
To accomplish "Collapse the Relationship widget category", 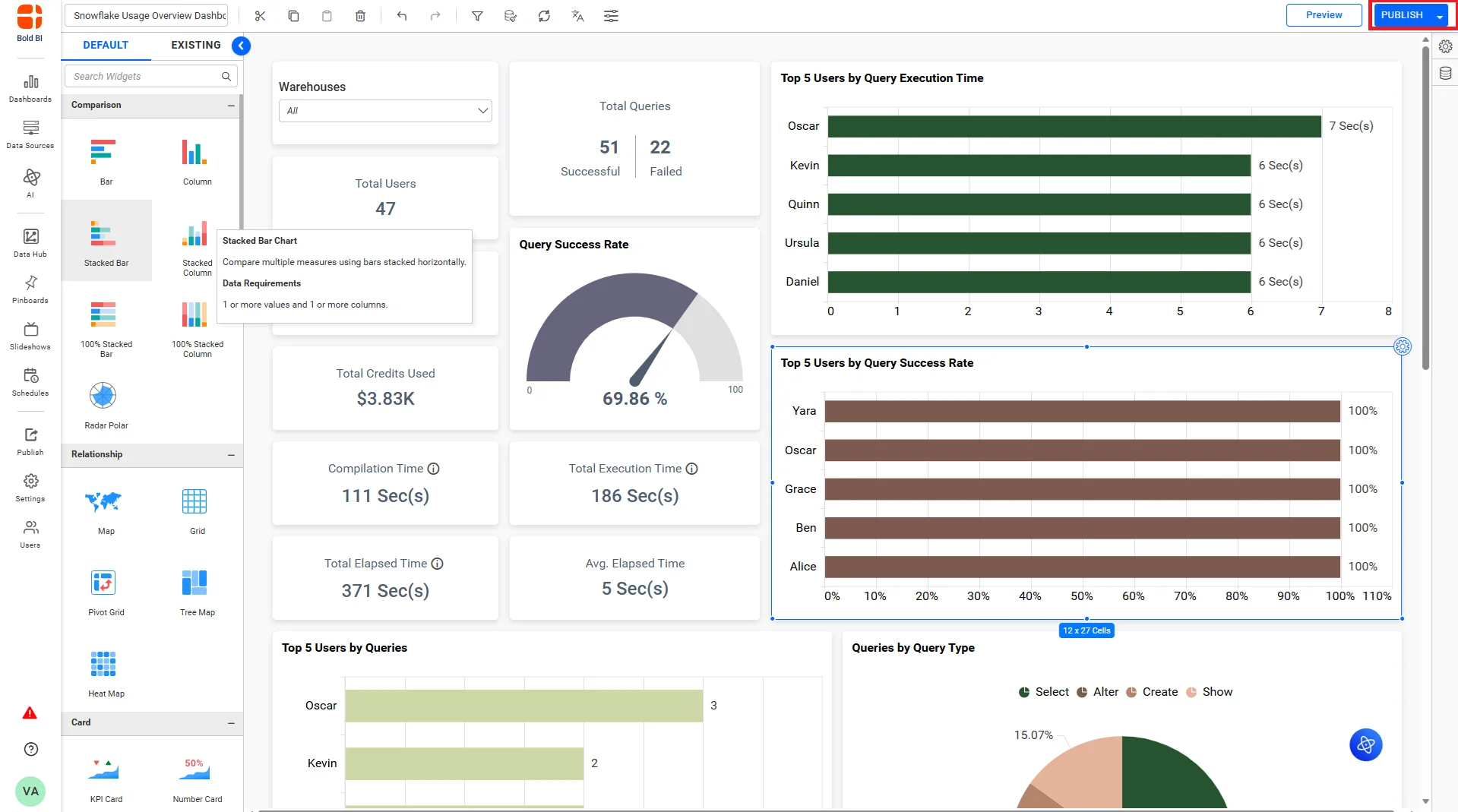I will [x=231, y=455].
